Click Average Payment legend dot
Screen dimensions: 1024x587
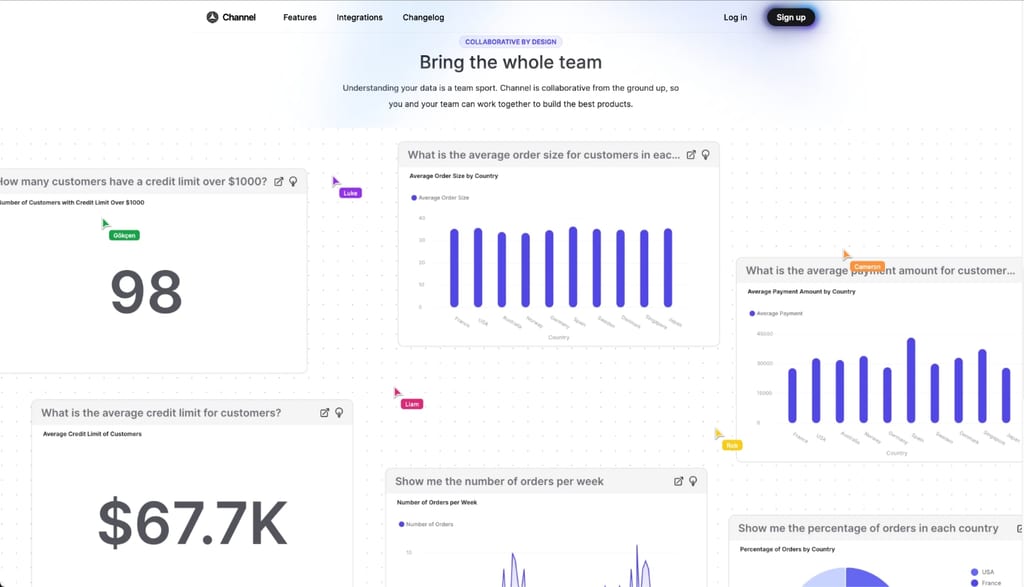coord(752,313)
